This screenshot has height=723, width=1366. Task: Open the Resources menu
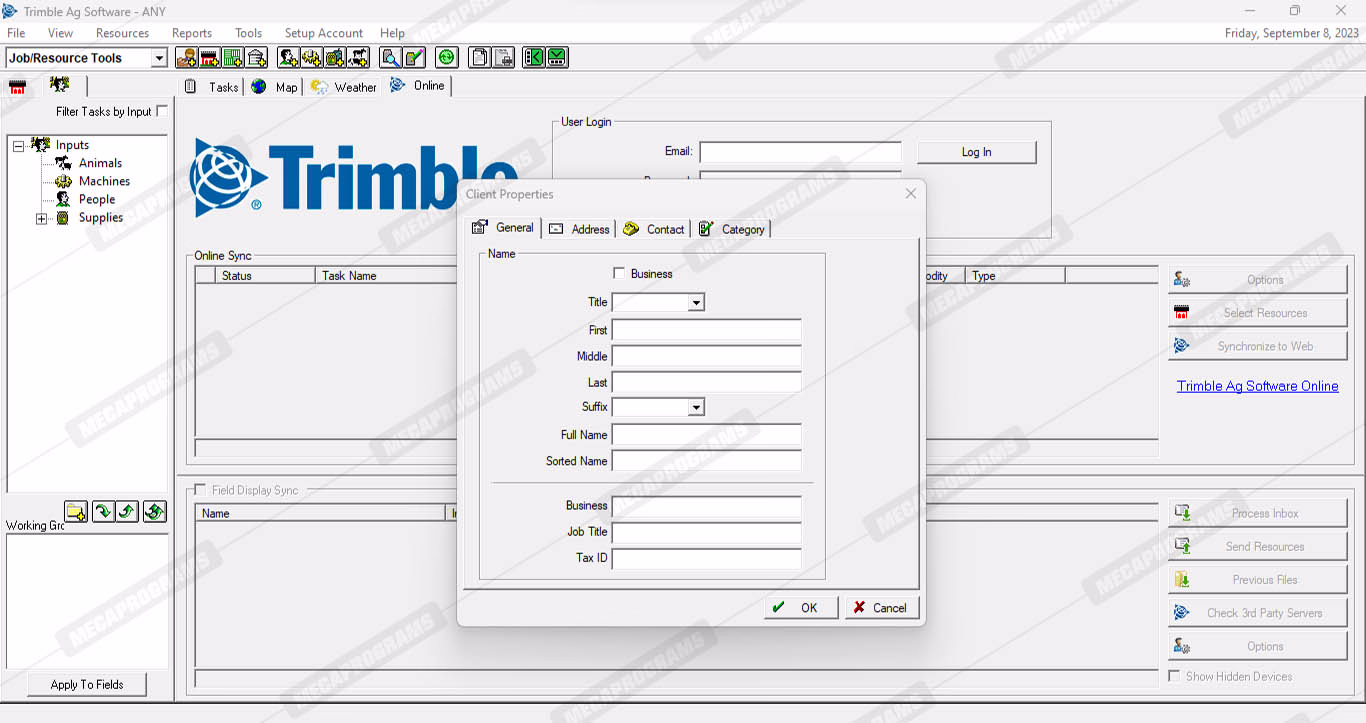coord(122,33)
